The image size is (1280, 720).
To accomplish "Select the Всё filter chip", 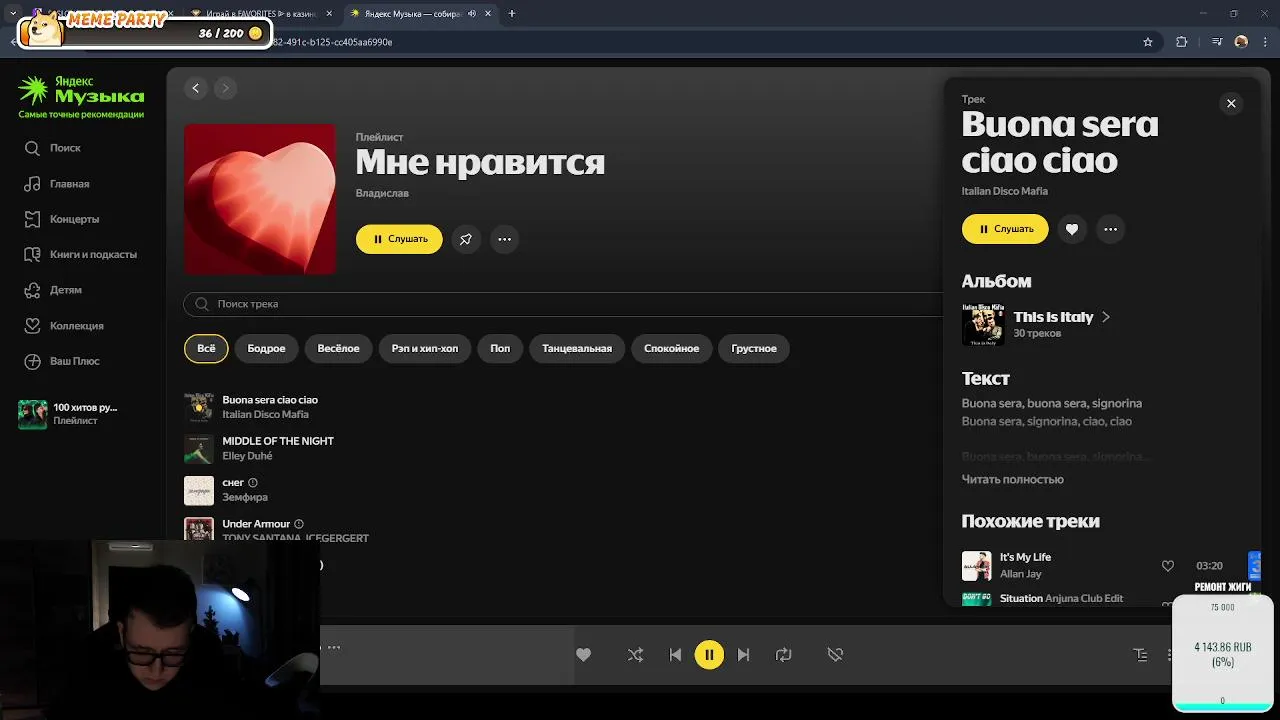I will point(206,348).
